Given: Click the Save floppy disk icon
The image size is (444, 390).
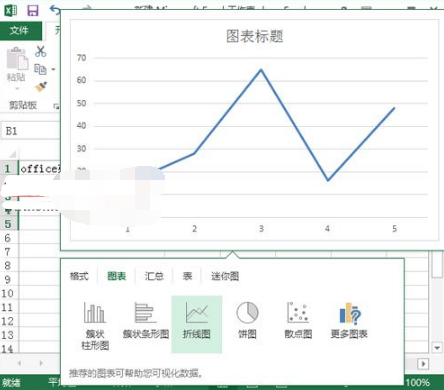Looking at the screenshot, I should (x=33, y=10).
